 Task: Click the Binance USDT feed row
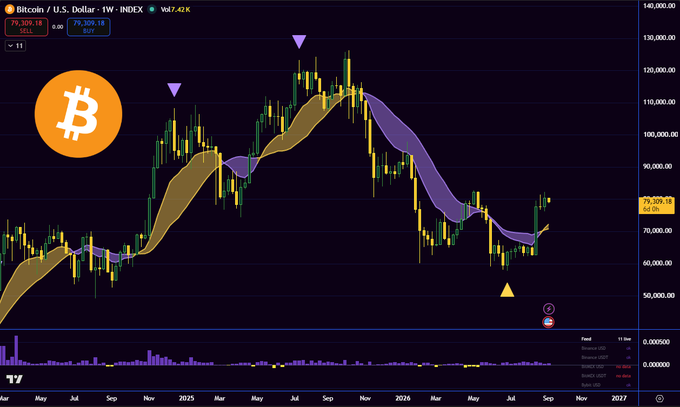coord(606,358)
